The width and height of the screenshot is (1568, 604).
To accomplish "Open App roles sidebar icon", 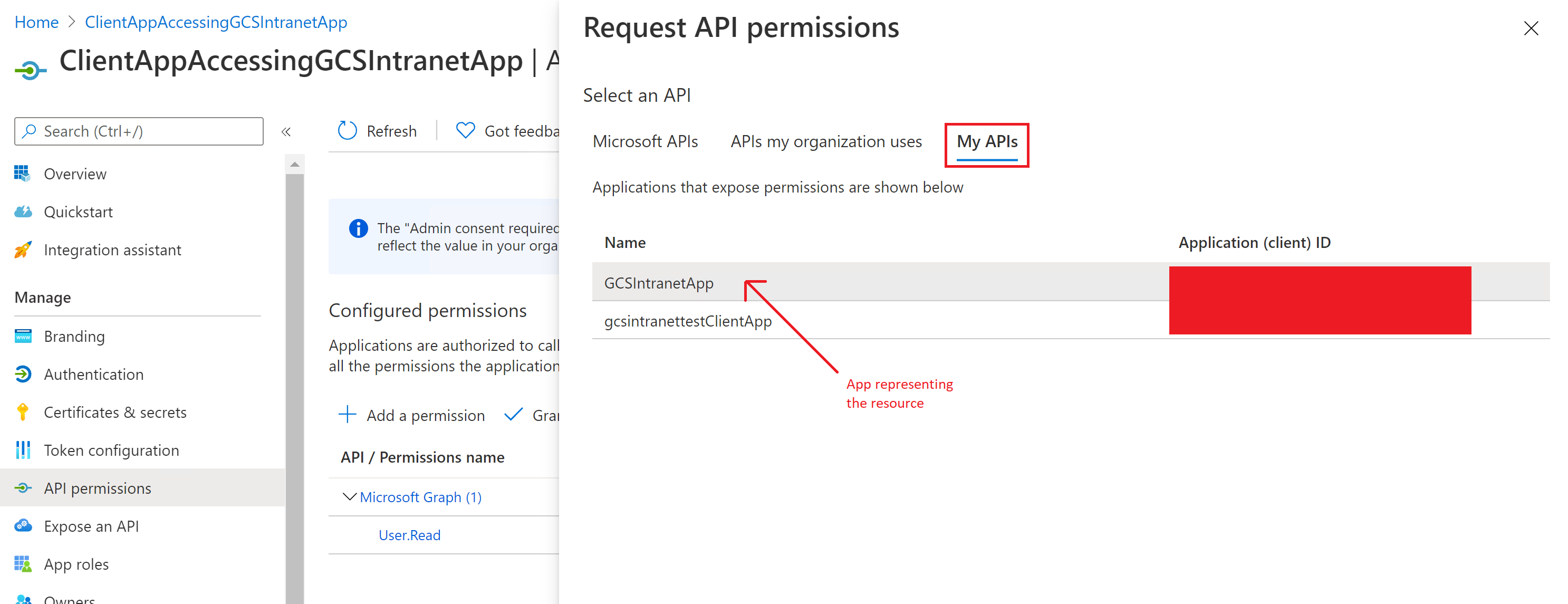I will pos(23,564).
